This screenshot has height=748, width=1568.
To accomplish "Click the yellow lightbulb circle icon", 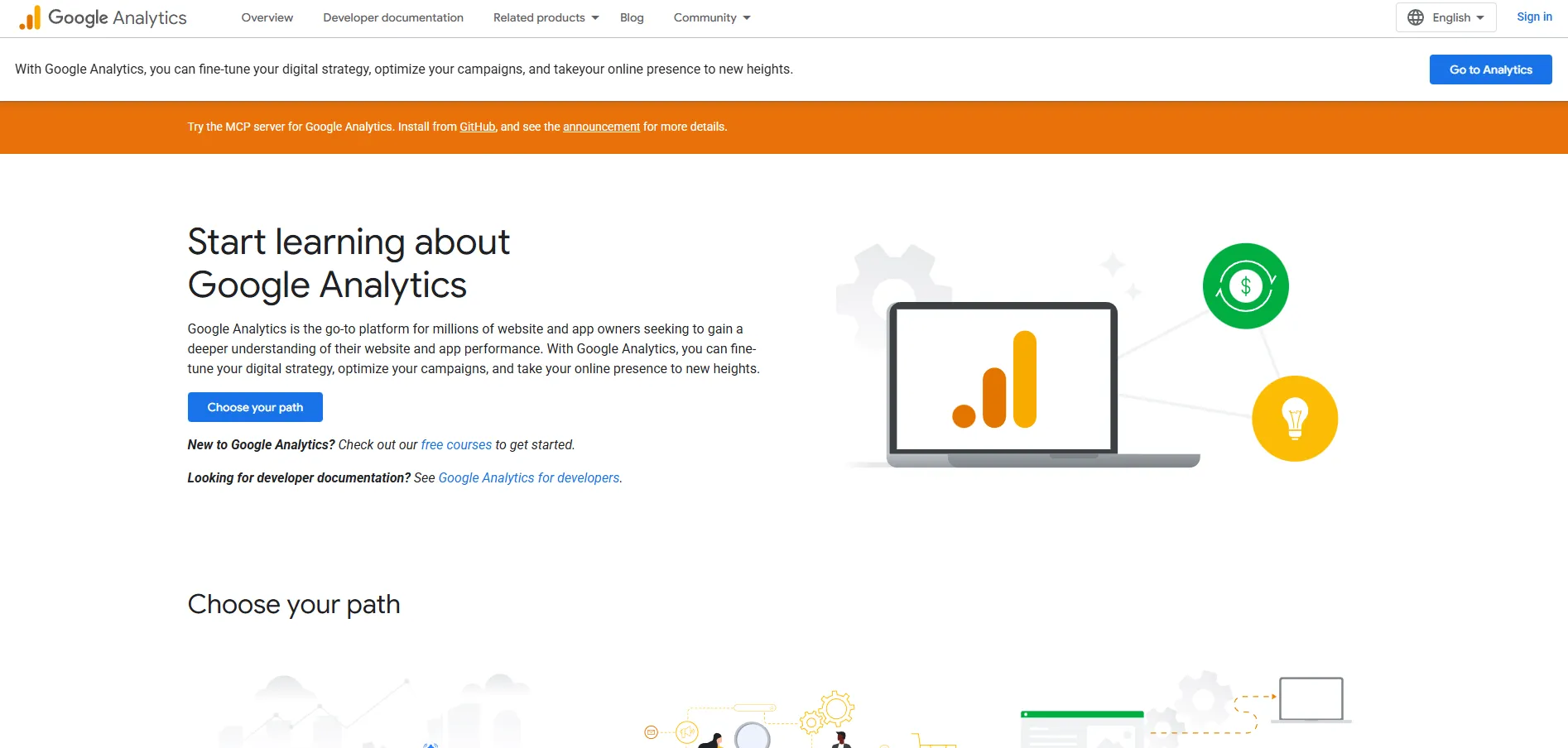I will point(1295,419).
